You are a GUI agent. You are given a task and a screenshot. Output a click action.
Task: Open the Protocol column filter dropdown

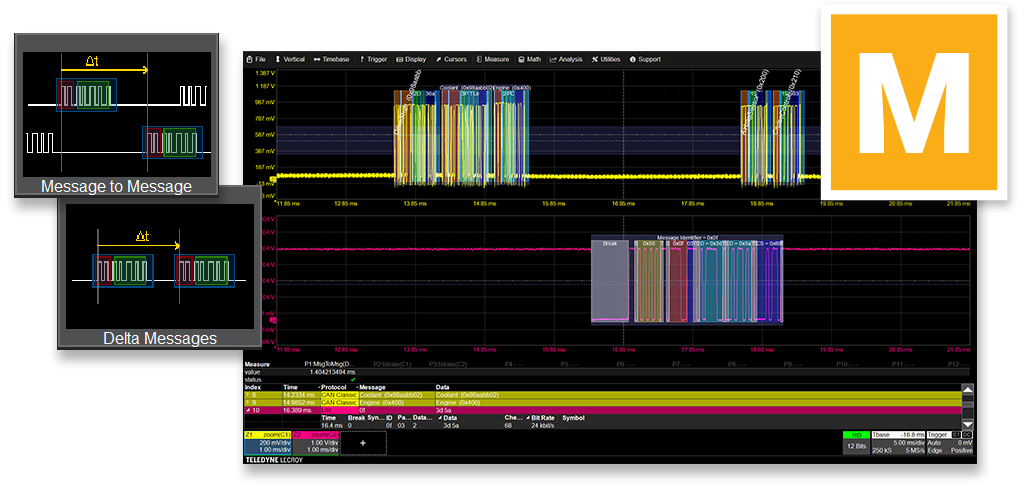click(x=358, y=387)
